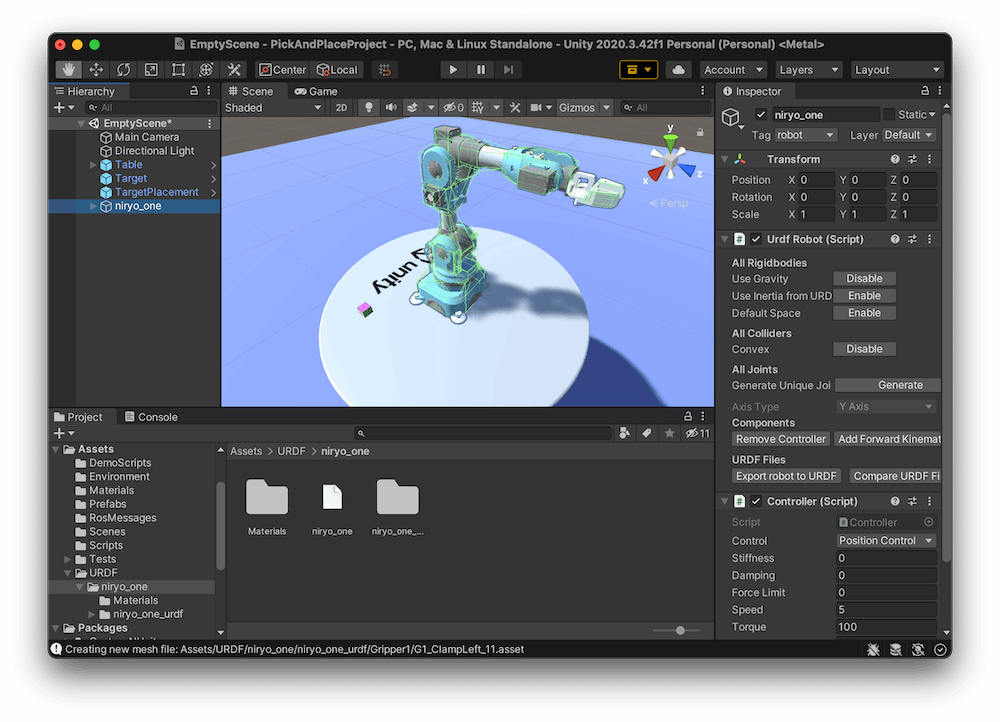Image resolution: width=1000 pixels, height=722 pixels.
Task: Open the Layers dropdown
Action: (x=809, y=70)
